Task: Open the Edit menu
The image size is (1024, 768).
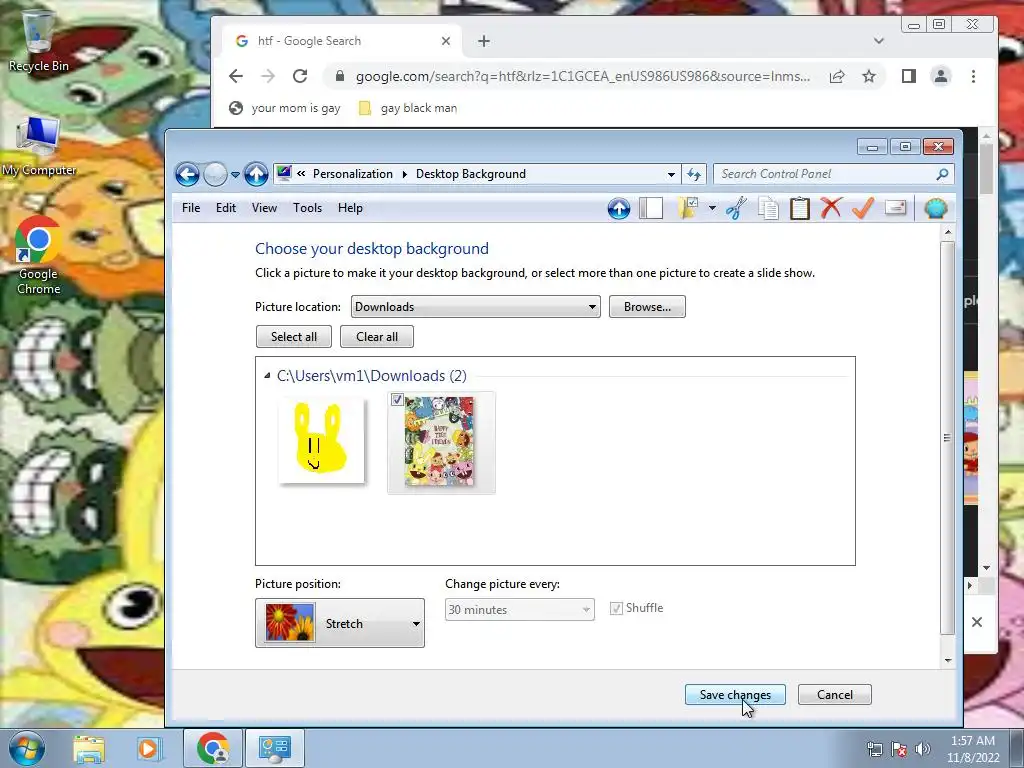Action: [226, 208]
